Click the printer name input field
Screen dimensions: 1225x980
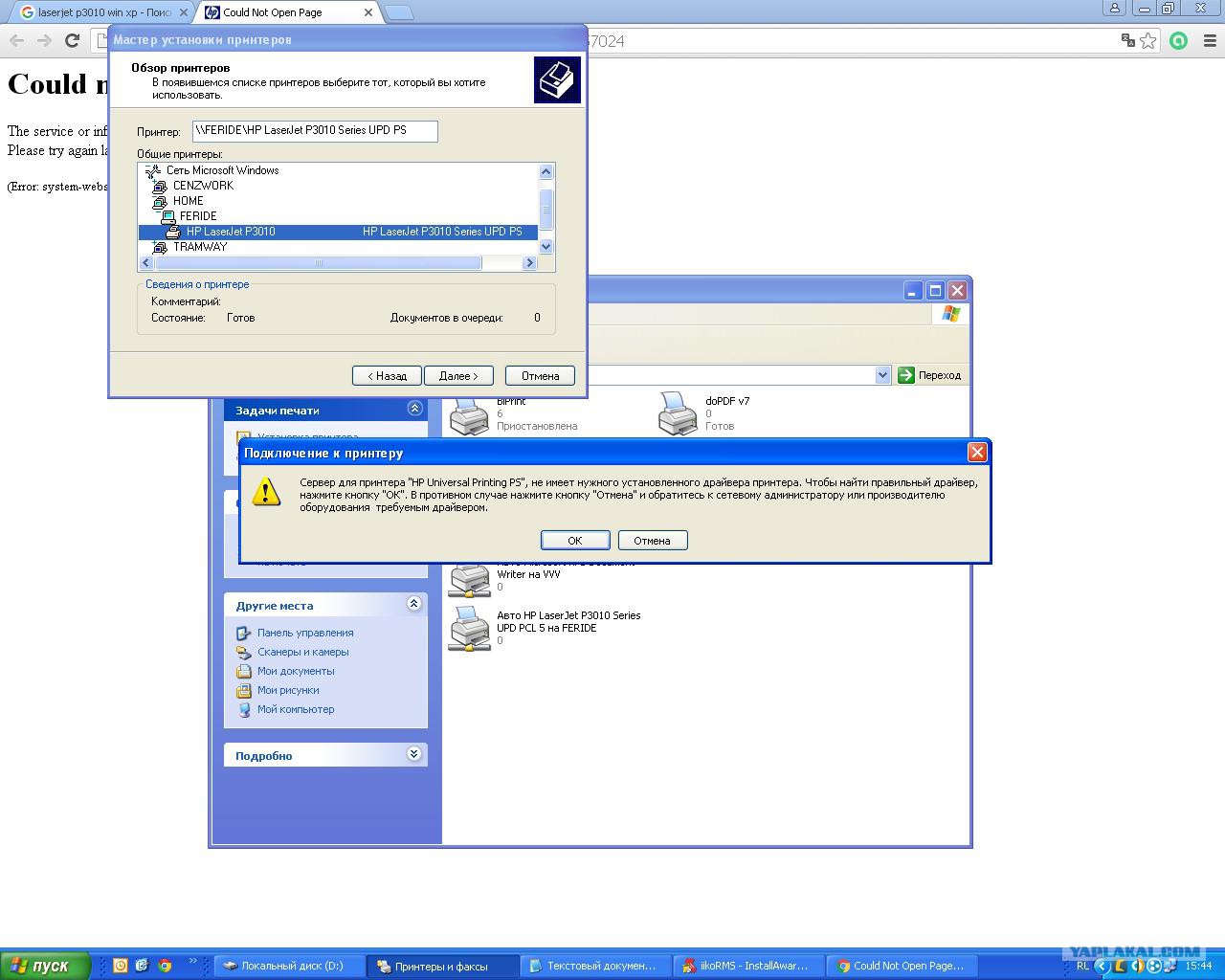pos(314,131)
